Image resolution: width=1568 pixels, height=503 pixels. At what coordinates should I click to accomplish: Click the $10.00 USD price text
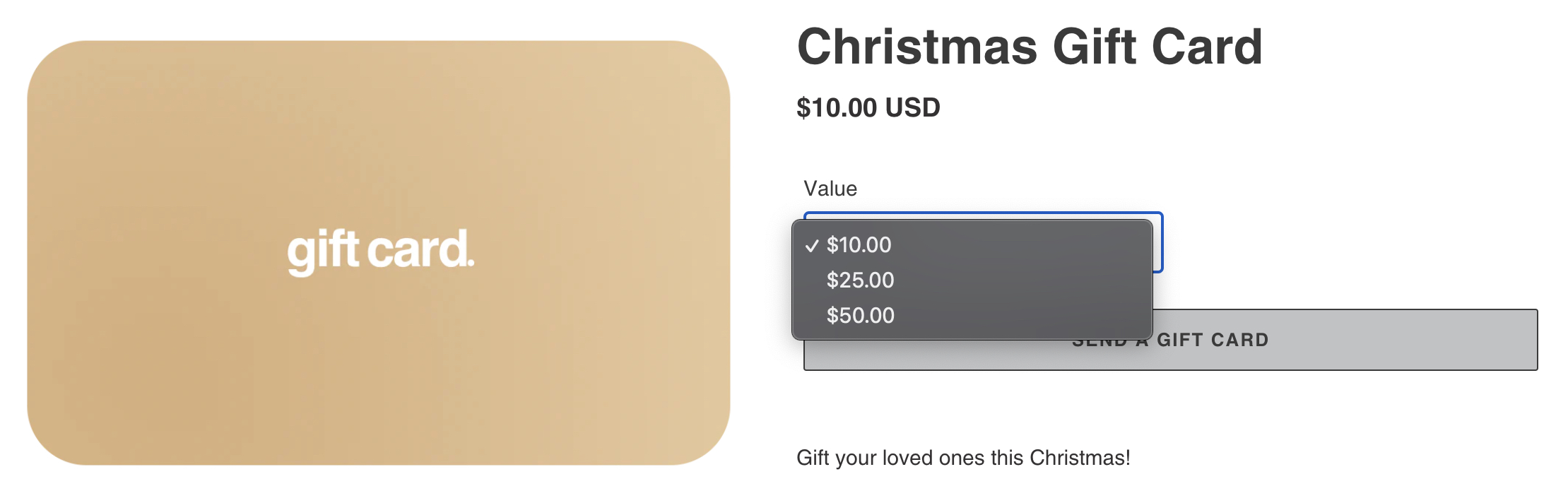pyautogui.click(x=868, y=108)
